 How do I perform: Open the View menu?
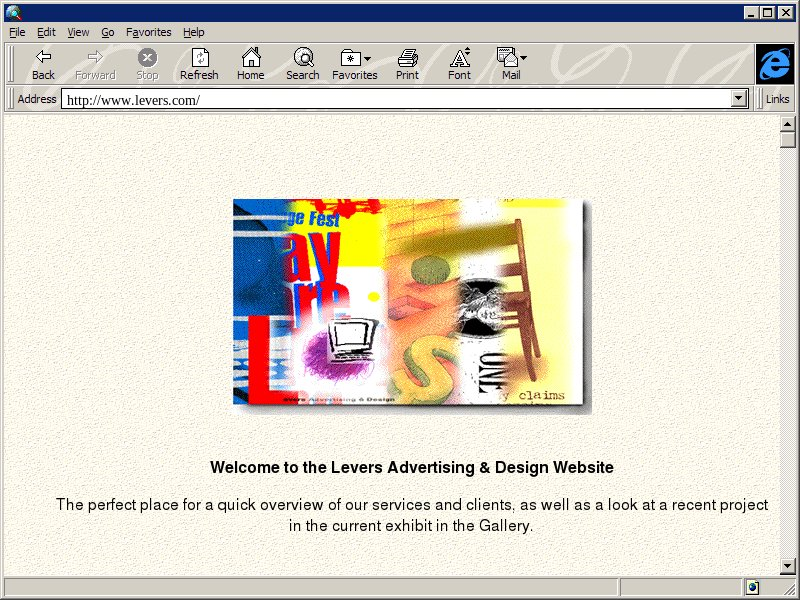pos(78,32)
